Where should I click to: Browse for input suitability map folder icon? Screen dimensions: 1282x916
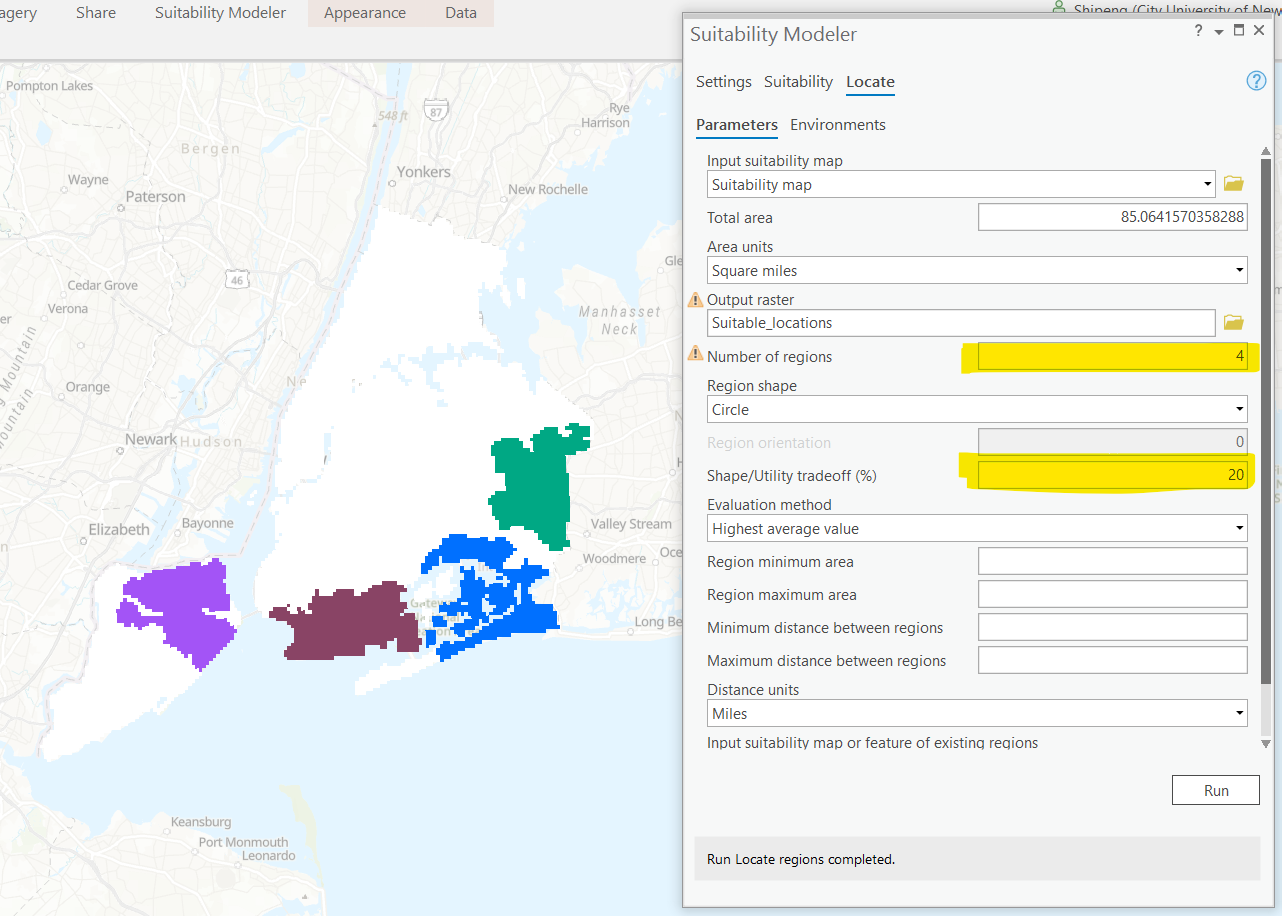tap(1233, 184)
